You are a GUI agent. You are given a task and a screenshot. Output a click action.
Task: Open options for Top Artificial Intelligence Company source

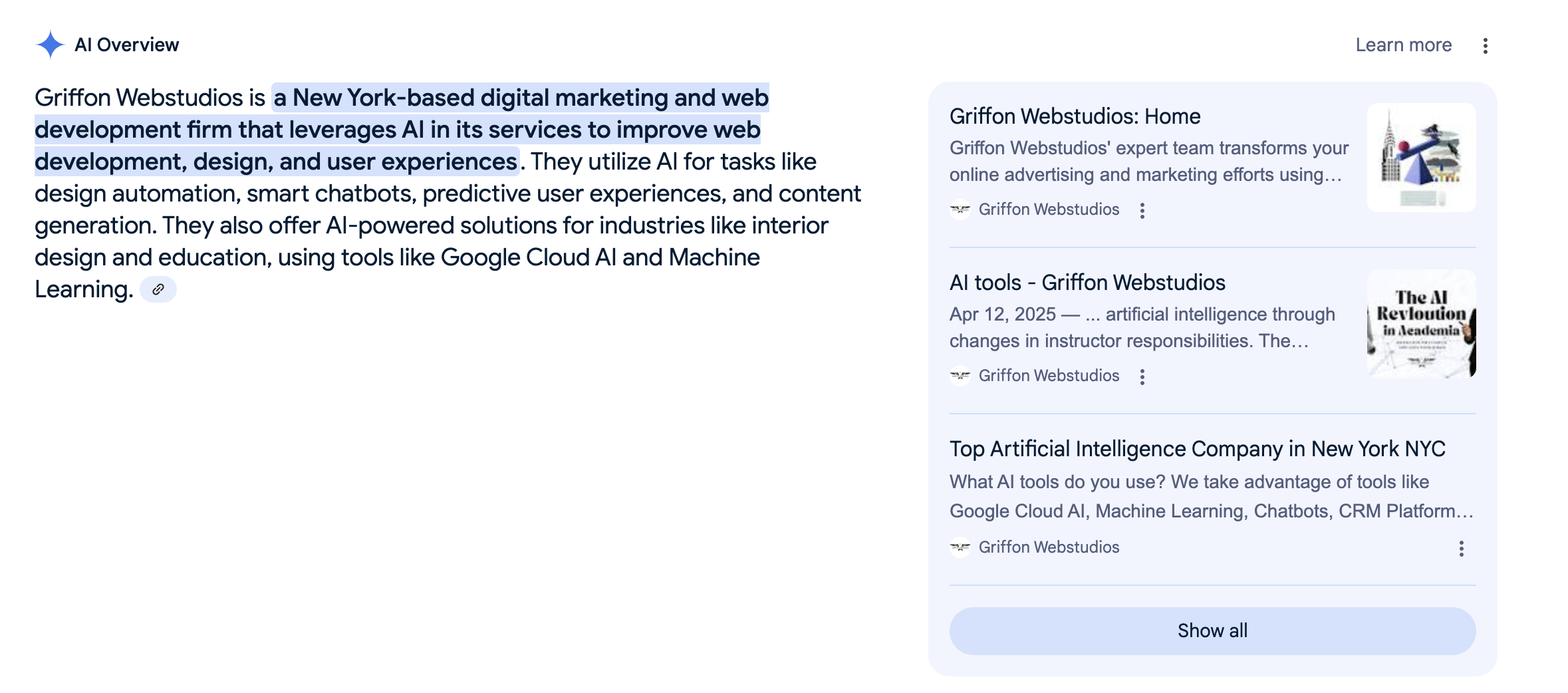(1461, 548)
